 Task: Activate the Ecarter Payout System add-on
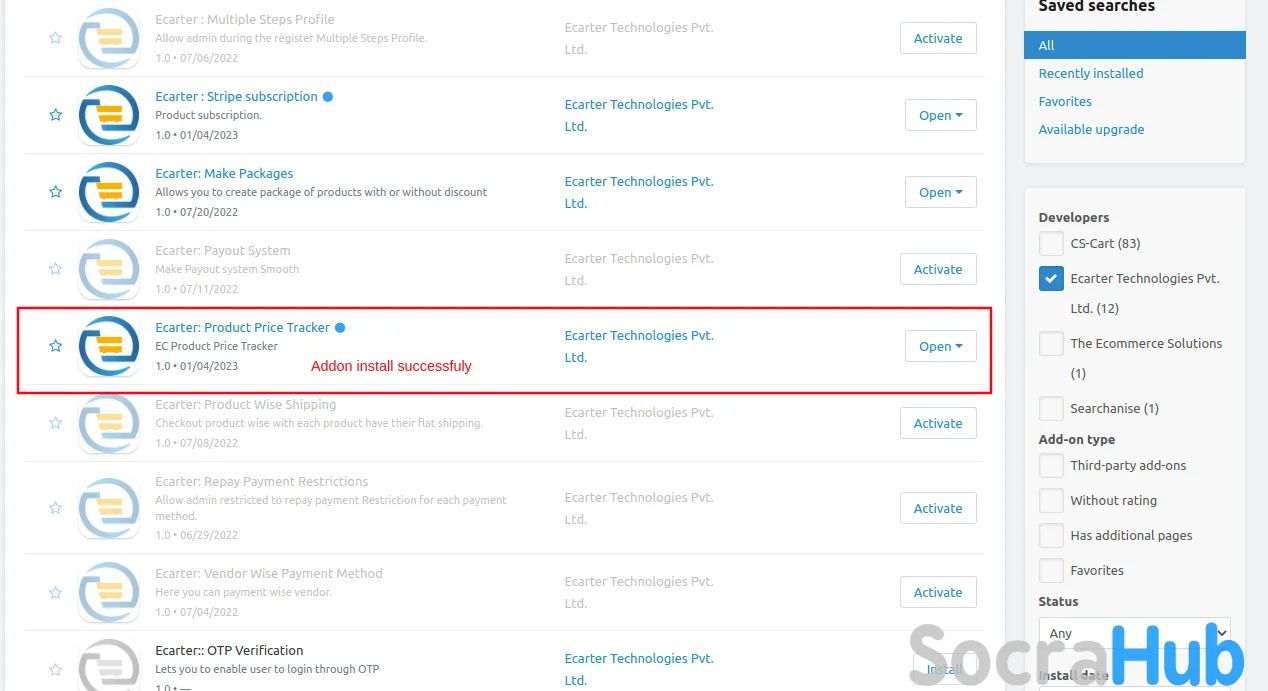(x=938, y=269)
